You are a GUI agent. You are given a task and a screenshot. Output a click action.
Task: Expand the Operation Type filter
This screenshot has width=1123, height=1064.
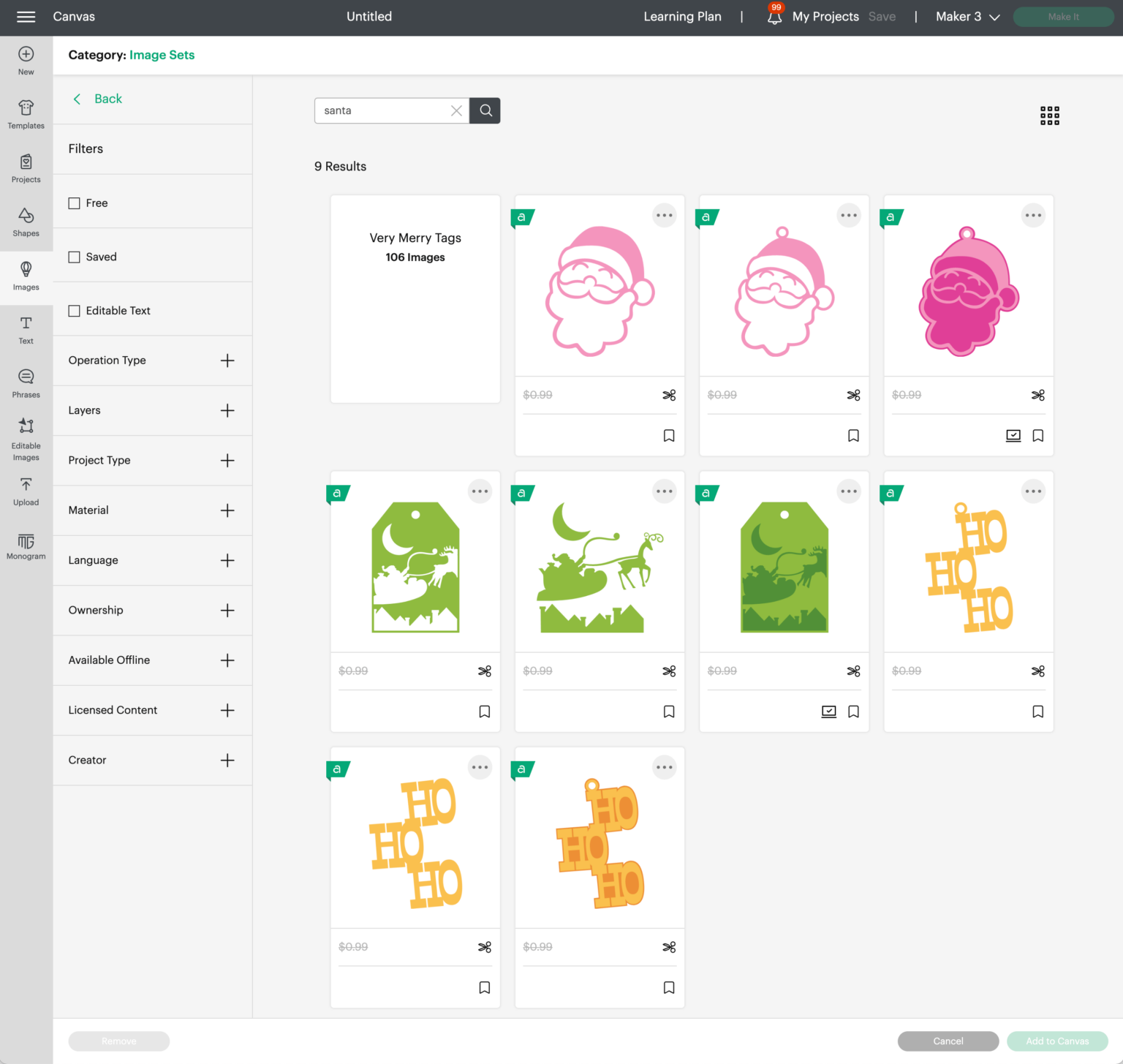tap(227, 361)
